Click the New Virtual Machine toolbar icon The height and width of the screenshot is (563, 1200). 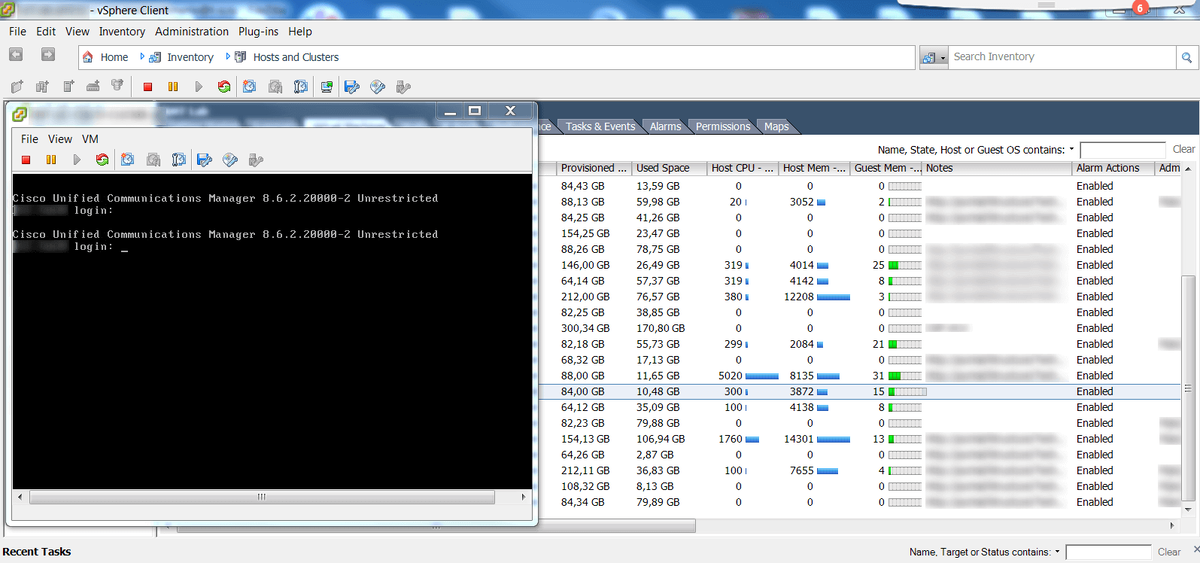(16, 87)
